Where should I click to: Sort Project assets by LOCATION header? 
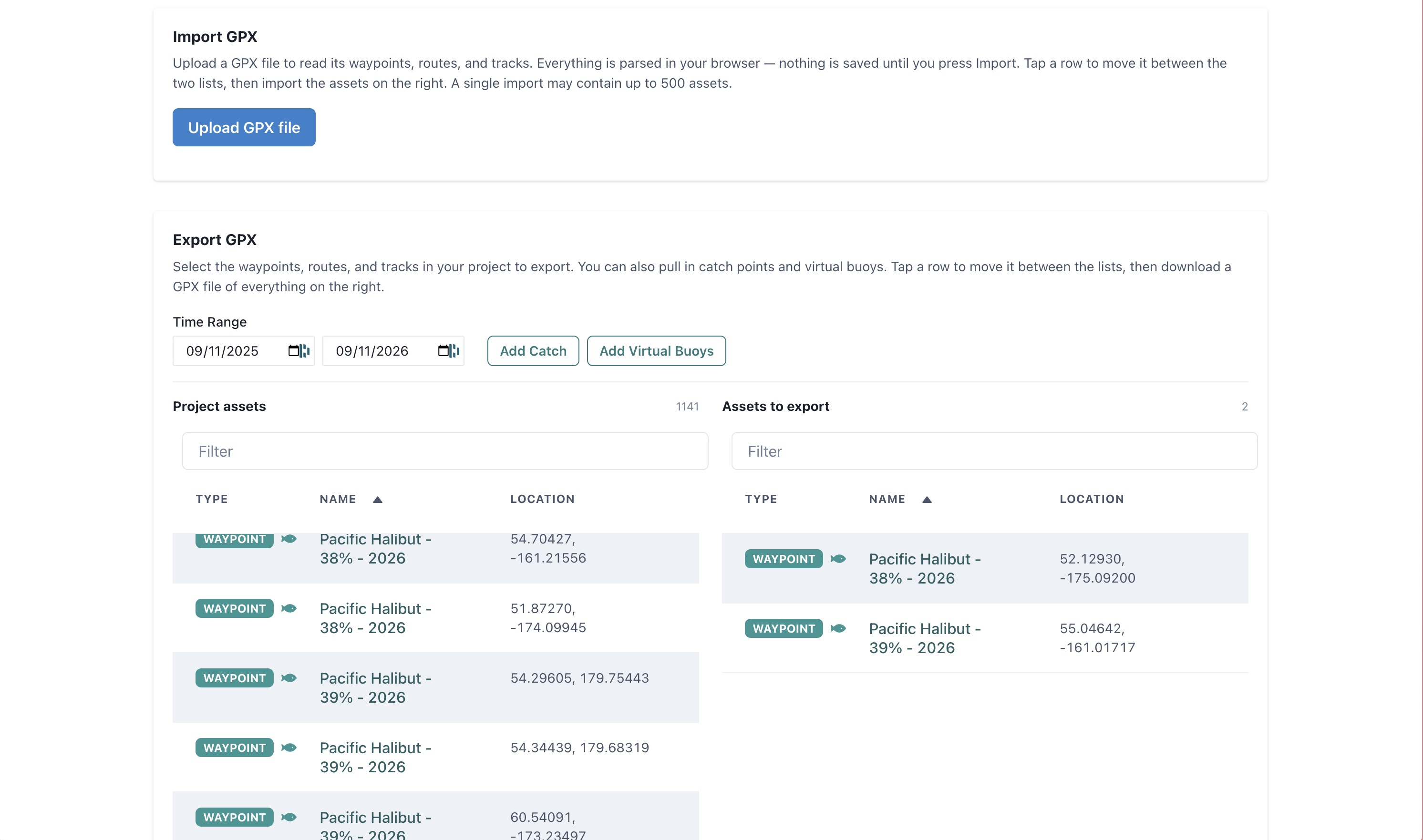click(542, 499)
